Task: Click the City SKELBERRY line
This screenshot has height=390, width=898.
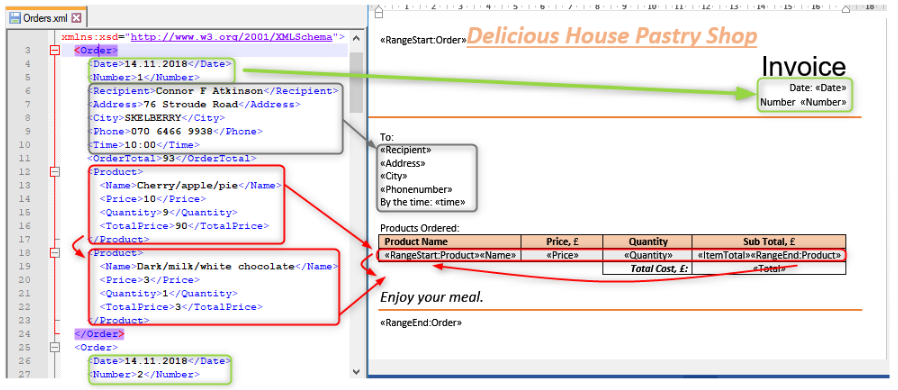Action: [156, 118]
